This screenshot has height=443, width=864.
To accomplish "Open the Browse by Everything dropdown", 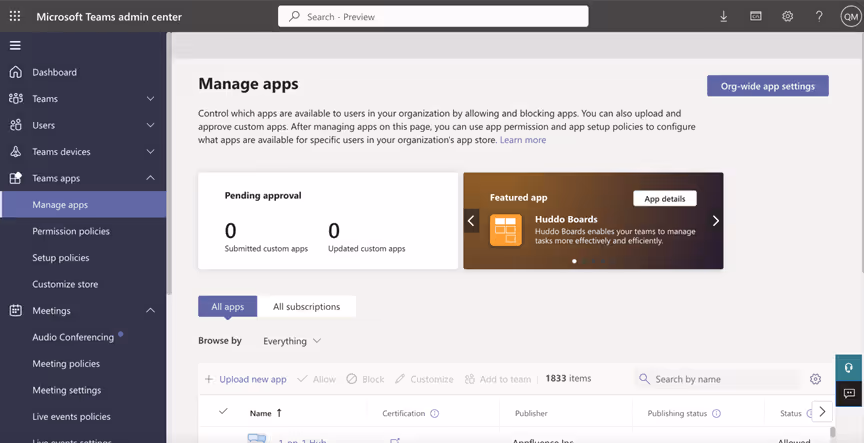I will [292, 341].
